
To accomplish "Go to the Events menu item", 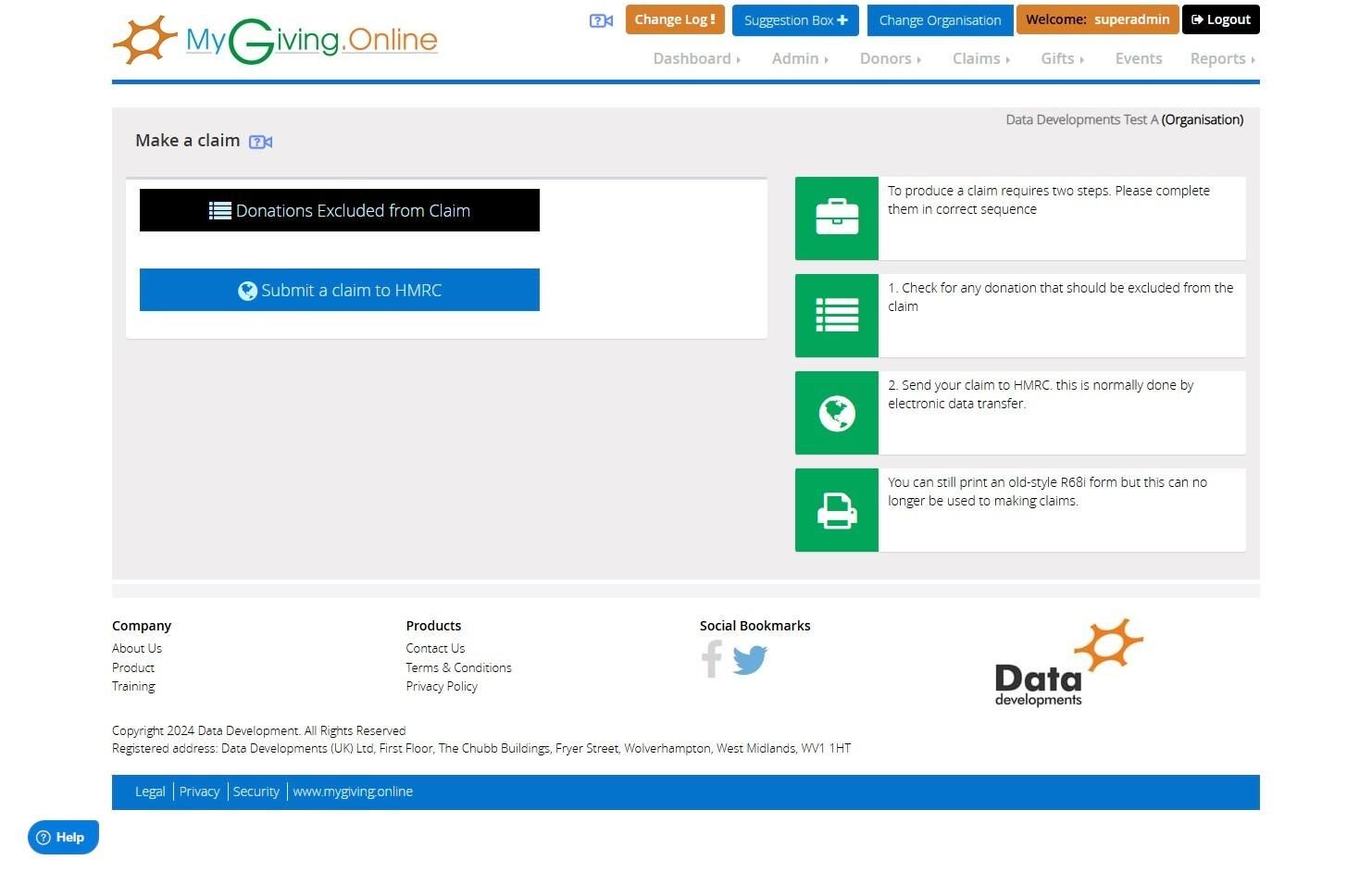I will (1138, 58).
